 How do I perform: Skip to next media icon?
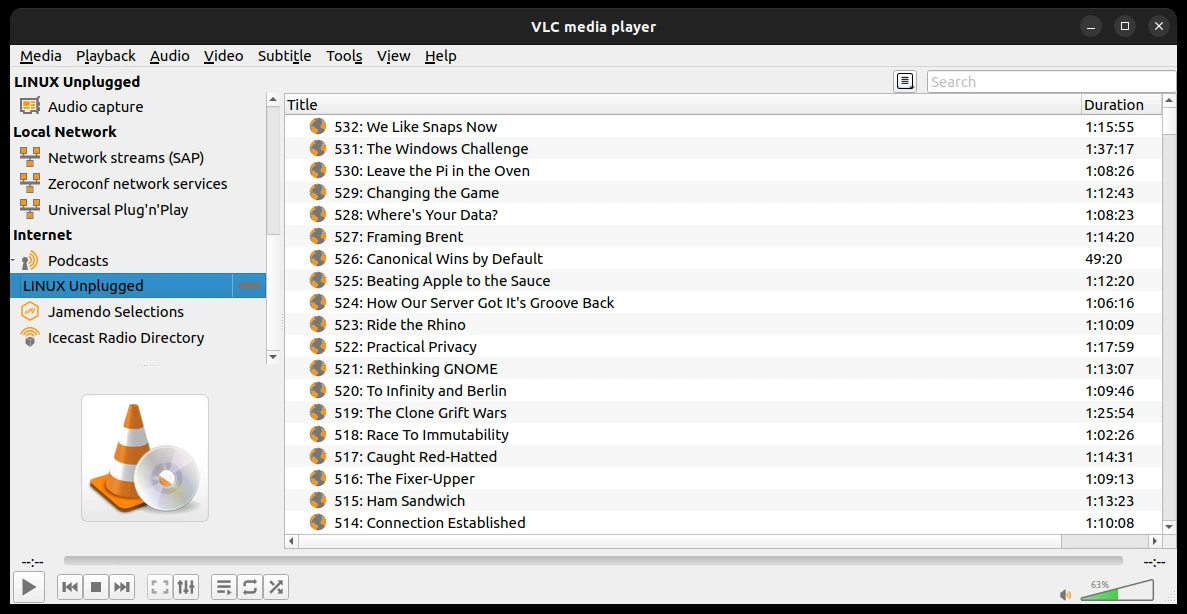click(x=122, y=587)
